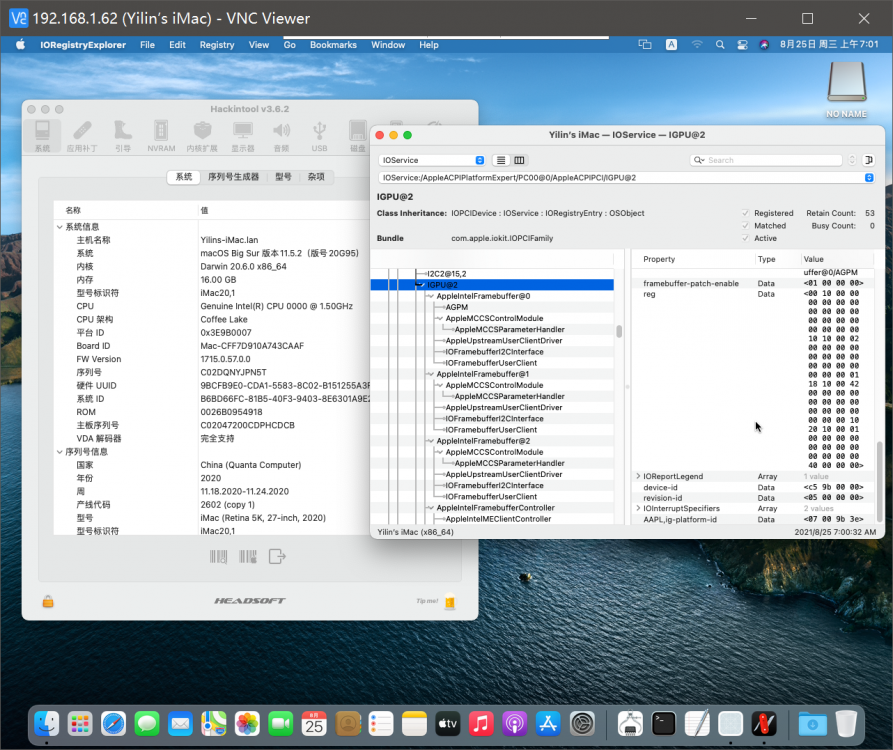Select the 系统 tab in Hackintool

coord(183,177)
